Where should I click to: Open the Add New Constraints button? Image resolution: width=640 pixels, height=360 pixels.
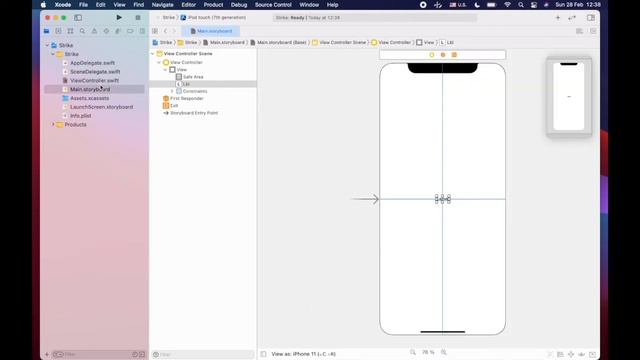coord(571,354)
